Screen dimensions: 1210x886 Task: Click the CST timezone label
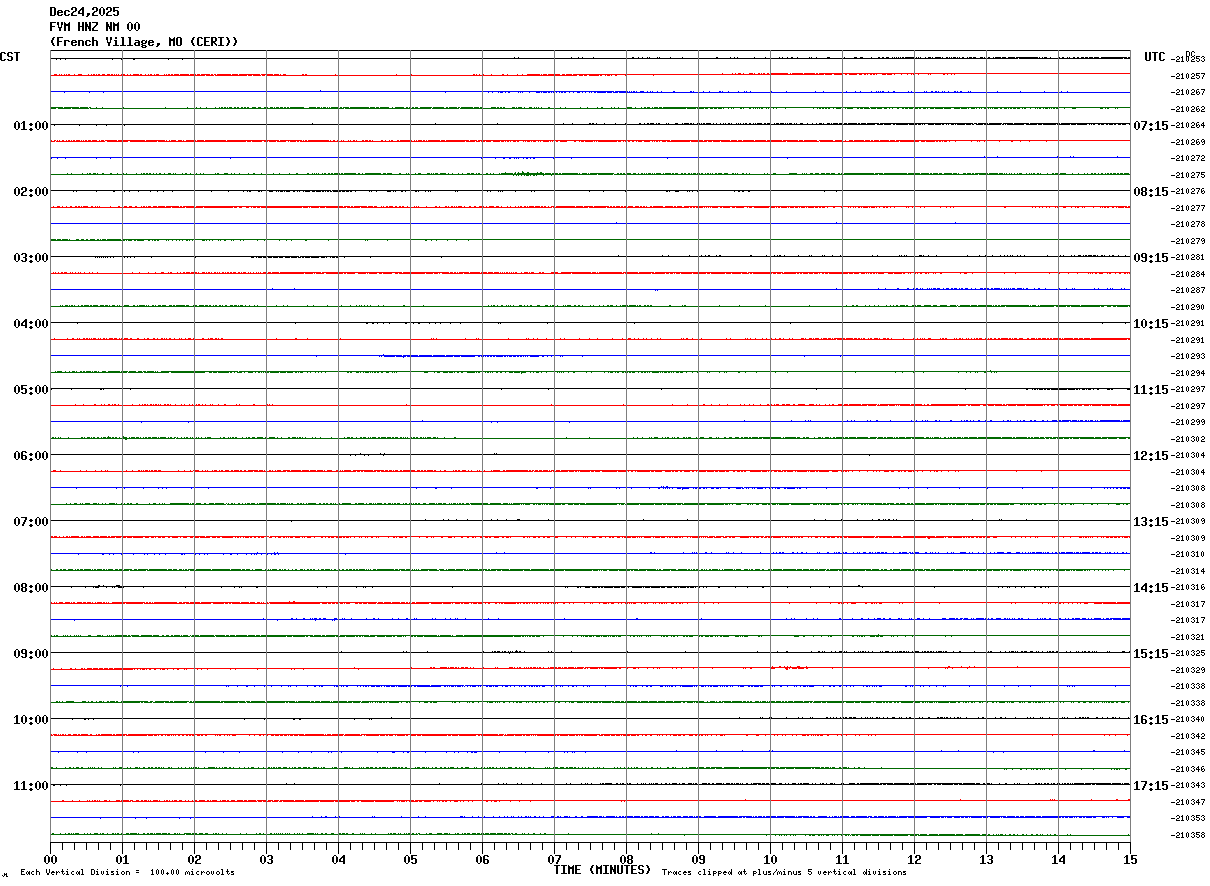click(10, 57)
